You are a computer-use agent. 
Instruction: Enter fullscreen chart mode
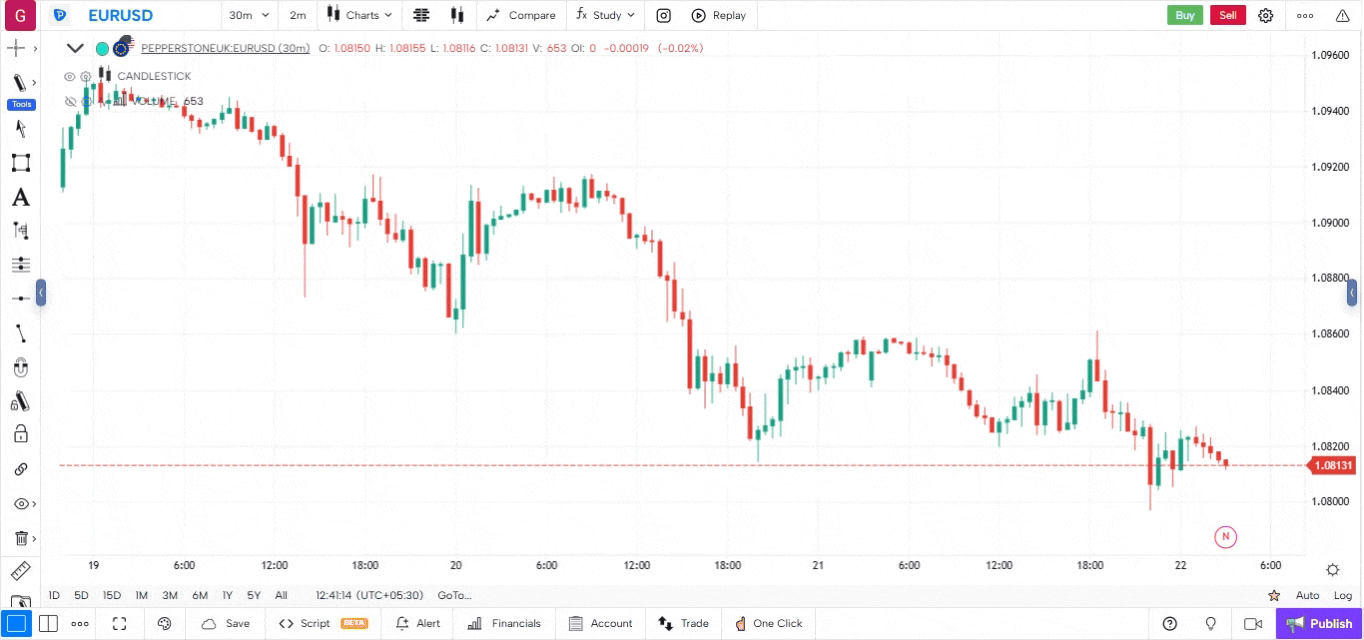point(119,624)
